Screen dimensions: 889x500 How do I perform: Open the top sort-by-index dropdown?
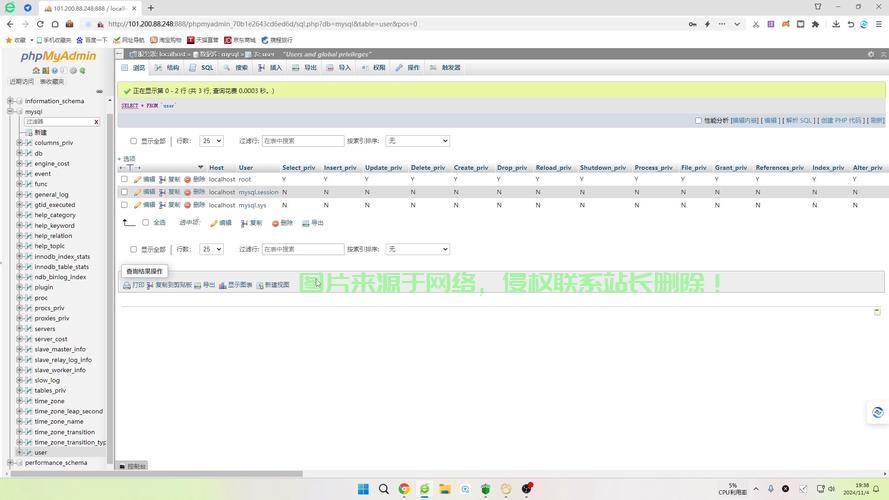[x=418, y=141]
